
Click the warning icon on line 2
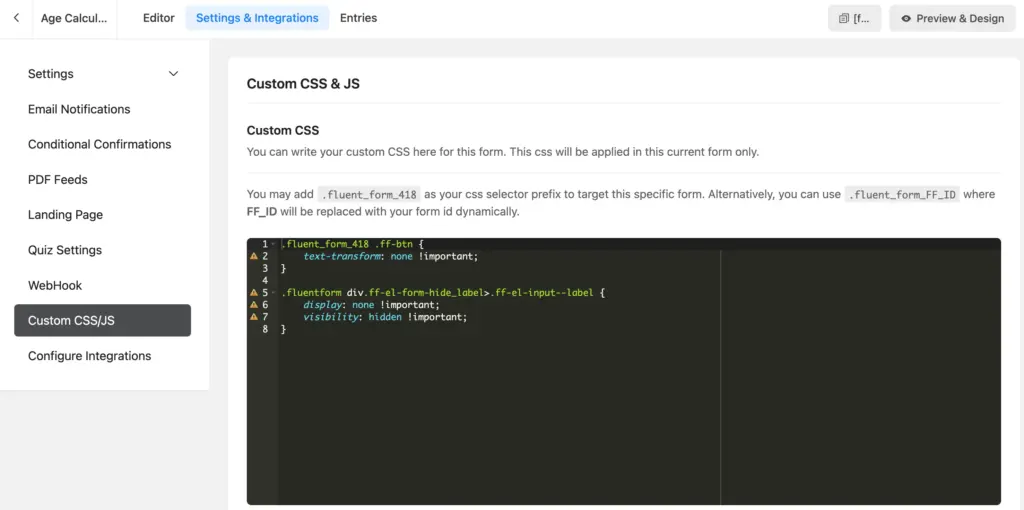click(x=254, y=257)
